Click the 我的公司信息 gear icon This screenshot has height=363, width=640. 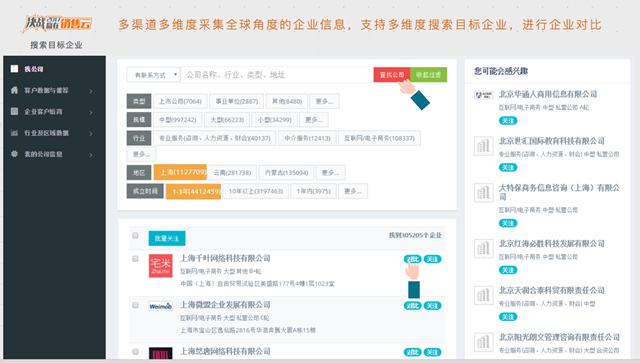pyautogui.click(x=14, y=154)
